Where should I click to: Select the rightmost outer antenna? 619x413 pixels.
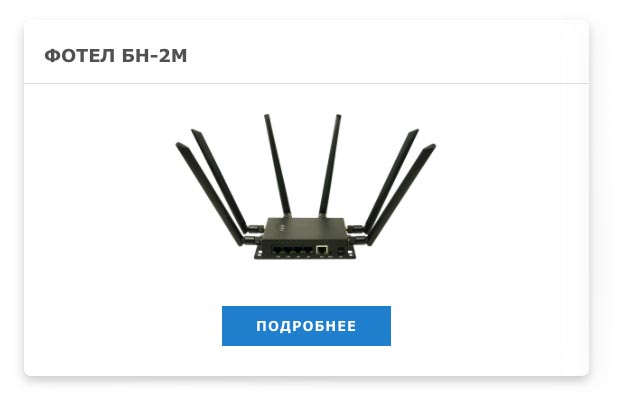[x=402, y=194]
